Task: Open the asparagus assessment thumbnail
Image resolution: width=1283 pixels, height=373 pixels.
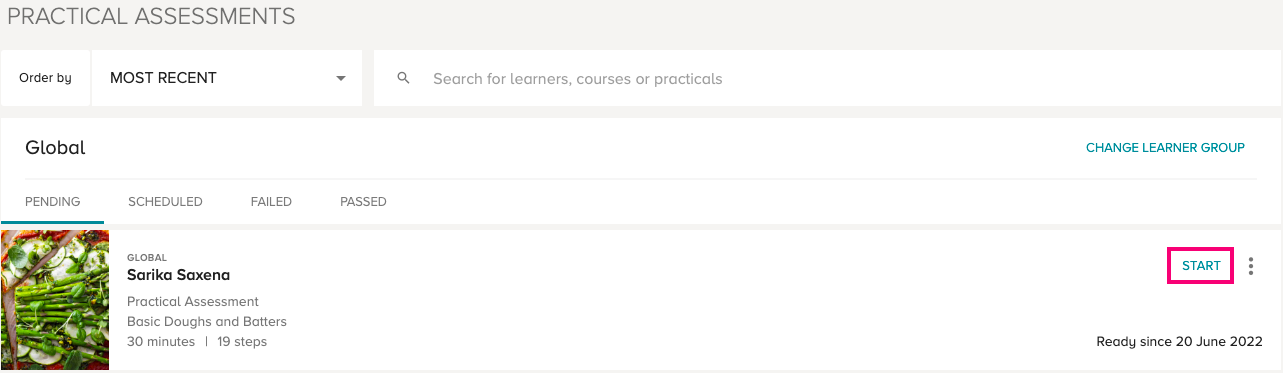Action: [55, 300]
